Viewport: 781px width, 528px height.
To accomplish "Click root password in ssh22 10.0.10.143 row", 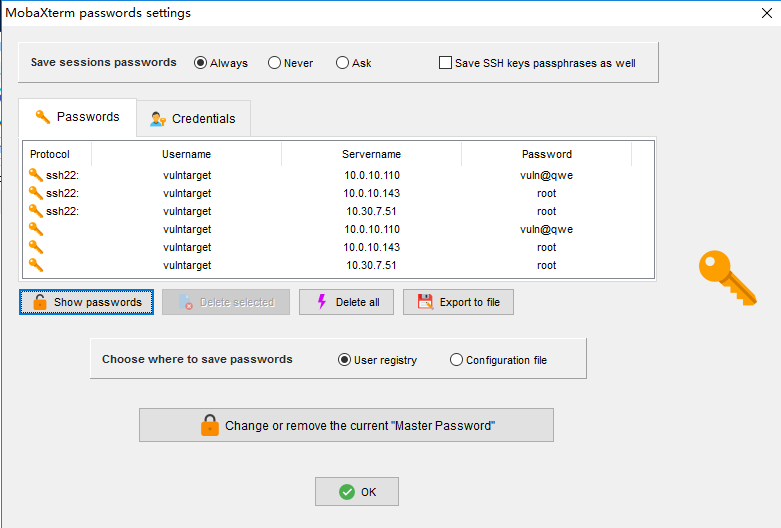I will [546, 193].
